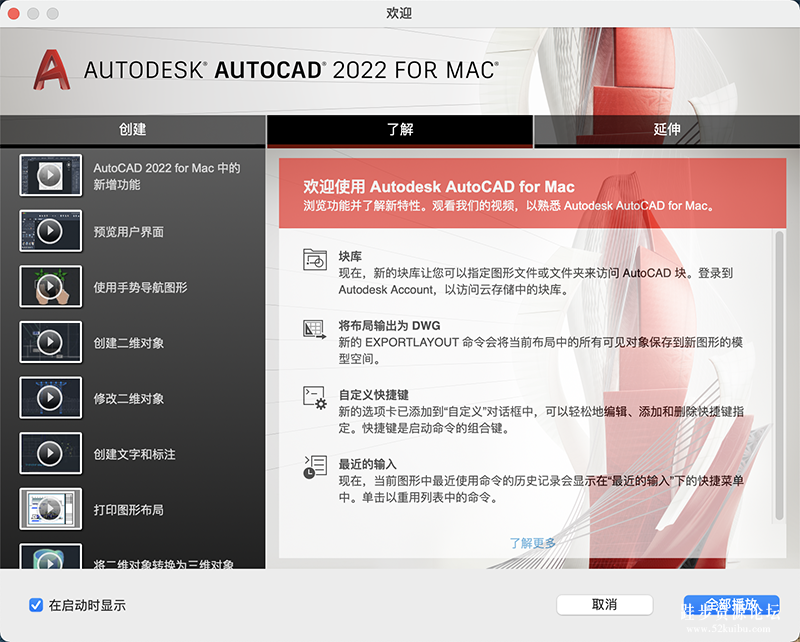Select the 创建二维对象 list label
The height and width of the screenshot is (642, 800).
[x=129, y=343]
